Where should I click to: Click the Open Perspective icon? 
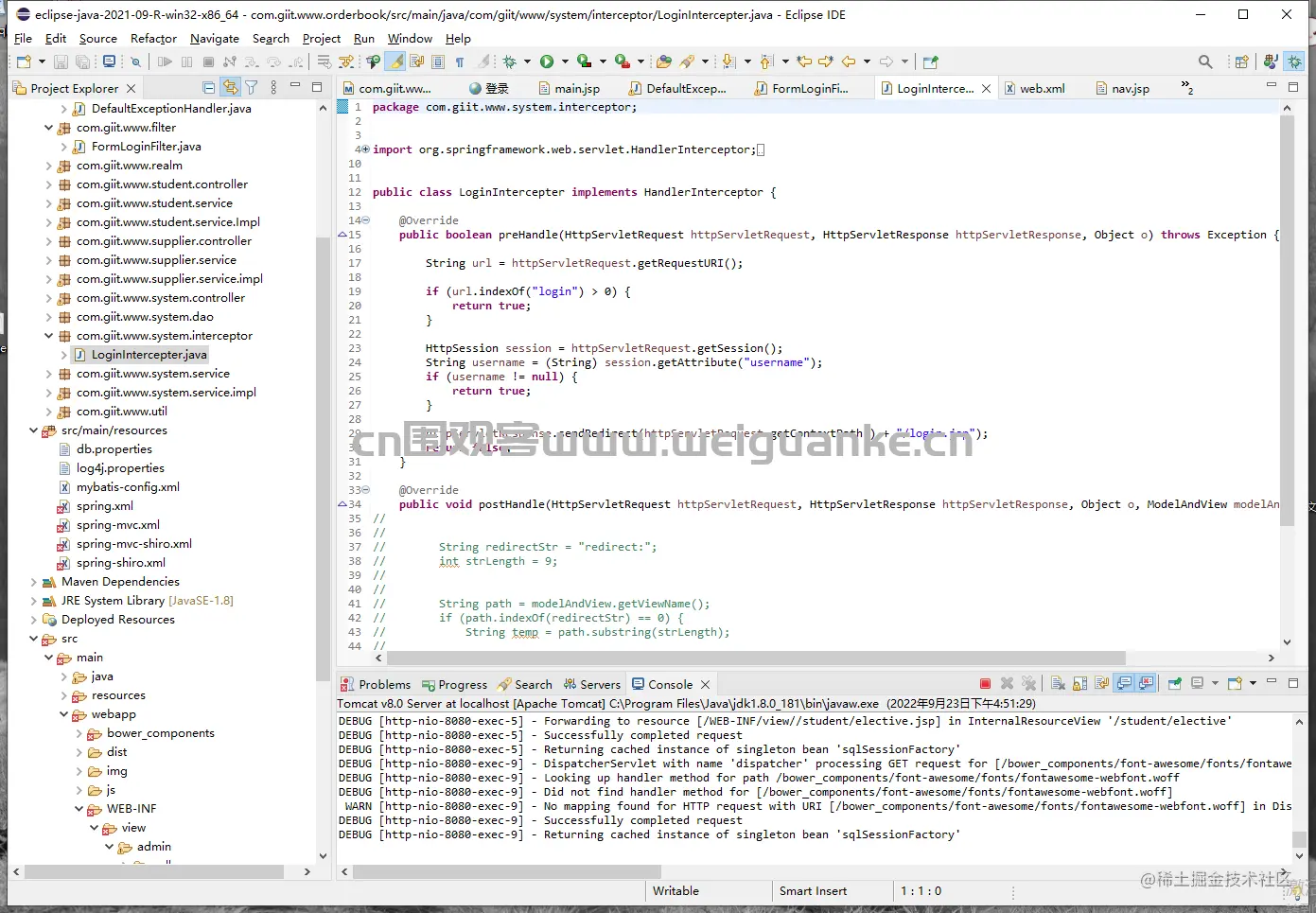[1242, 61]
